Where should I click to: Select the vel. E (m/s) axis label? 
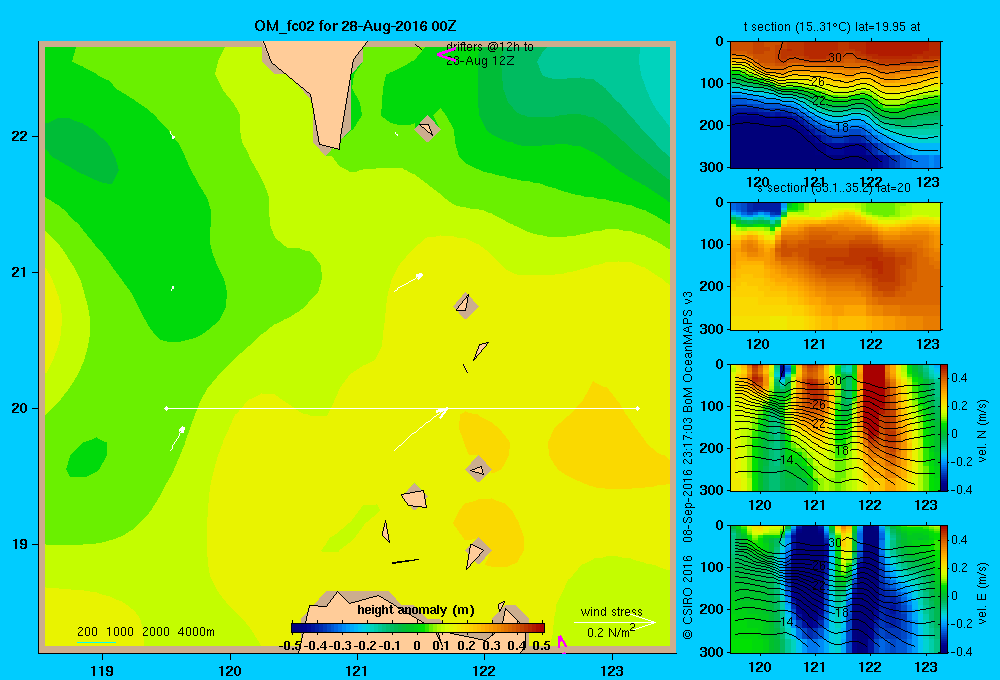click(x=982, y=593)
